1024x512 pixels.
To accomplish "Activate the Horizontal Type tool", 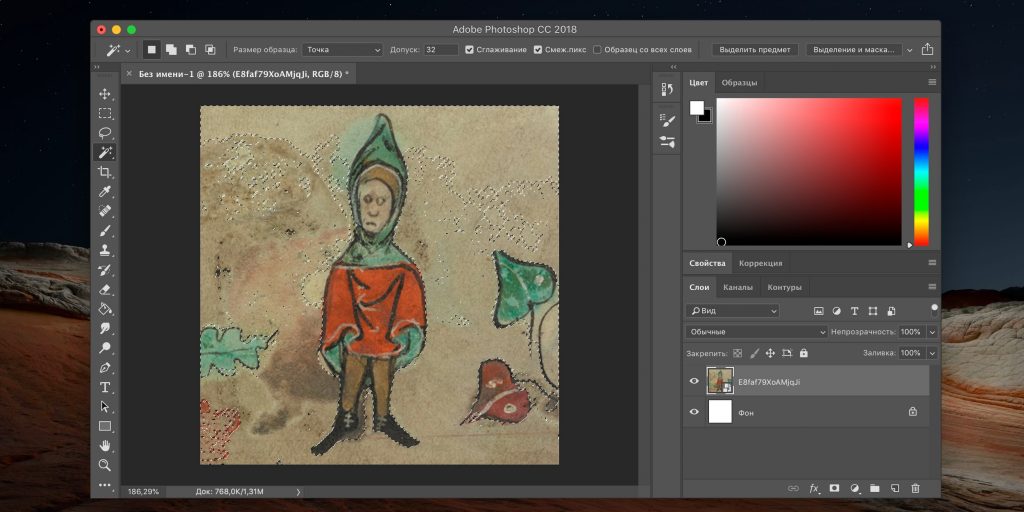I will [x=105, y=387].
